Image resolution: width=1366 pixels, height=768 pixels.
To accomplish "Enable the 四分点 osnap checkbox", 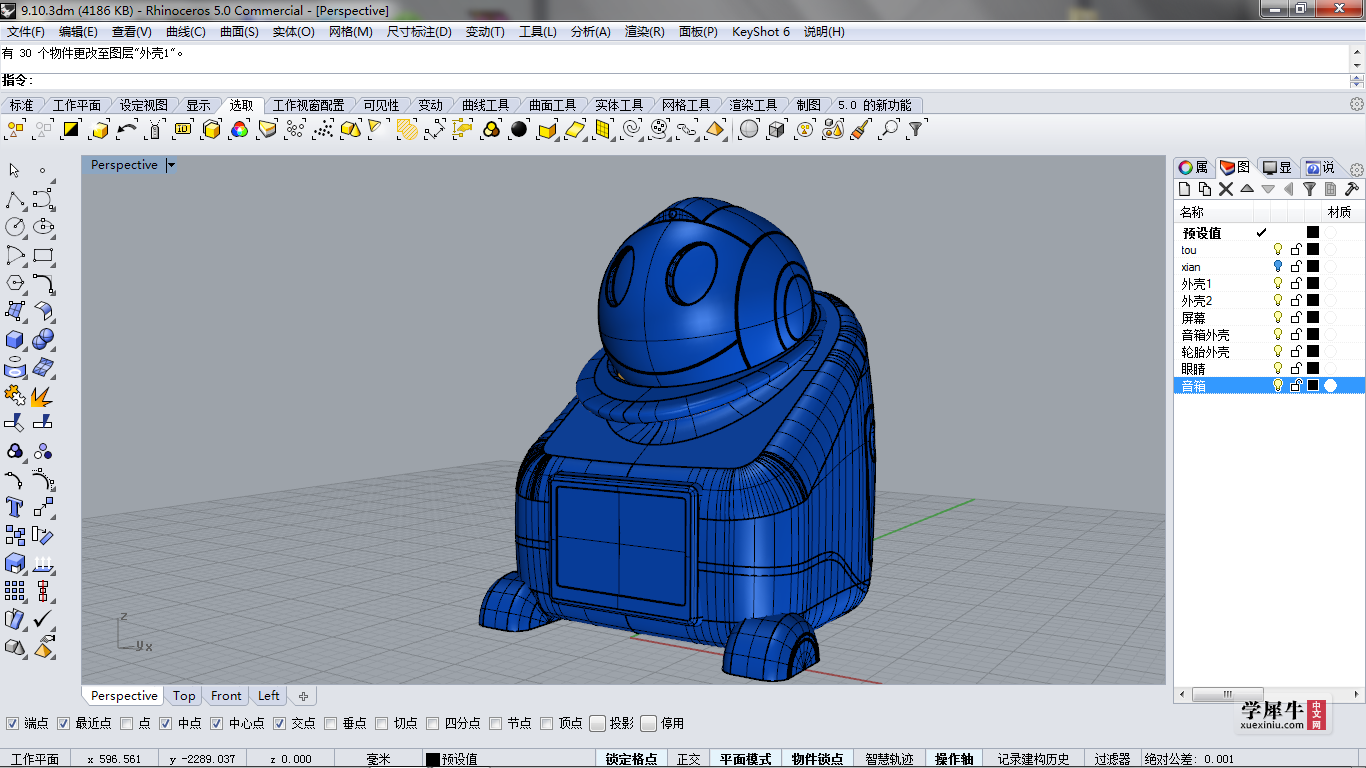I will pos(433,723).
